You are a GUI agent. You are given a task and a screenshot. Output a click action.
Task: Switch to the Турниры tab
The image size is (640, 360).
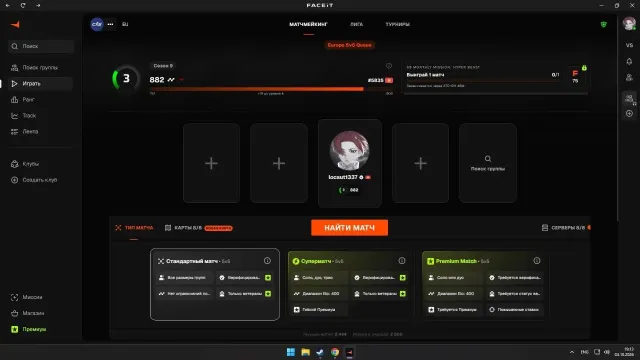398,24
